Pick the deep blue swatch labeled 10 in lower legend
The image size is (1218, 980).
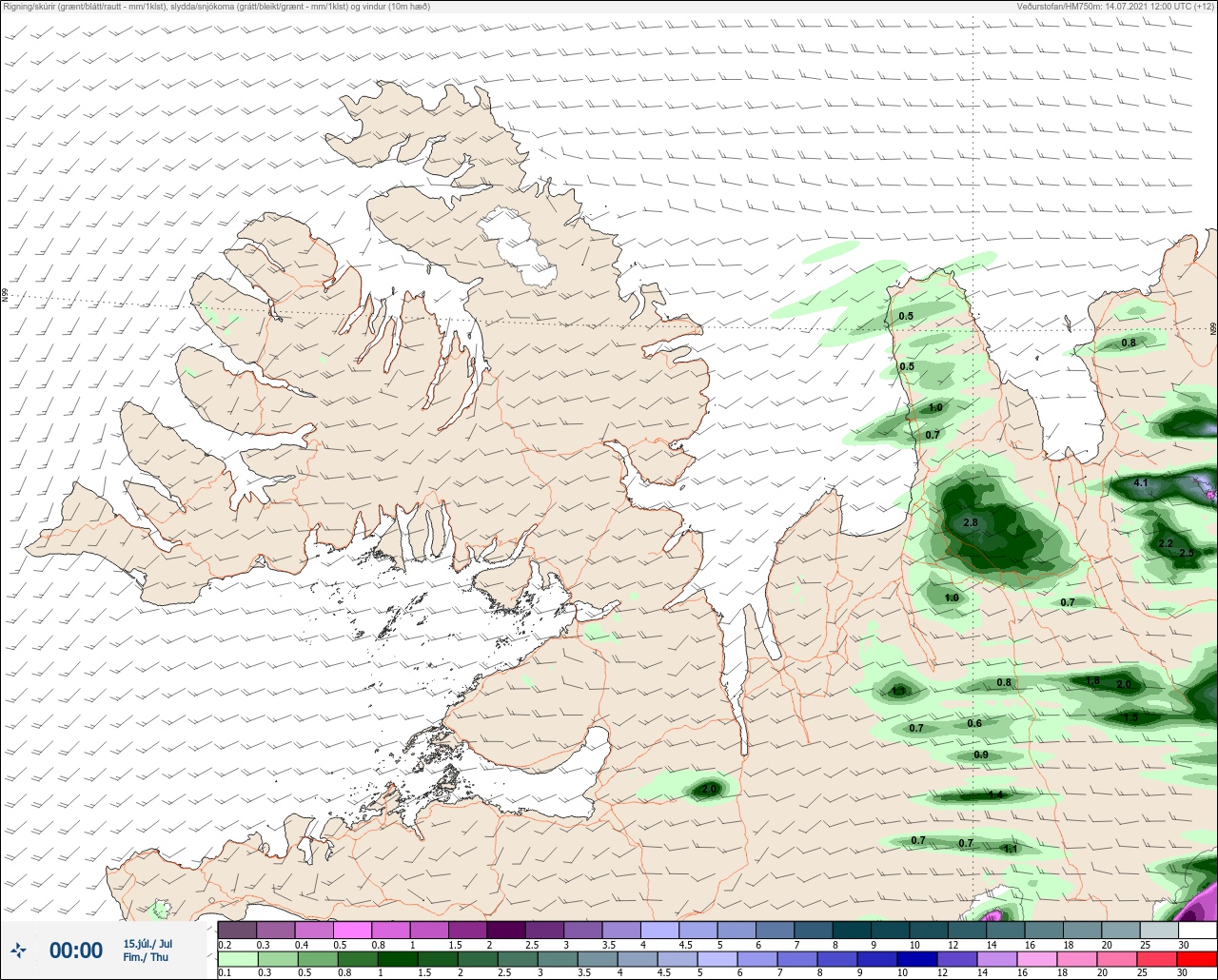917,957
